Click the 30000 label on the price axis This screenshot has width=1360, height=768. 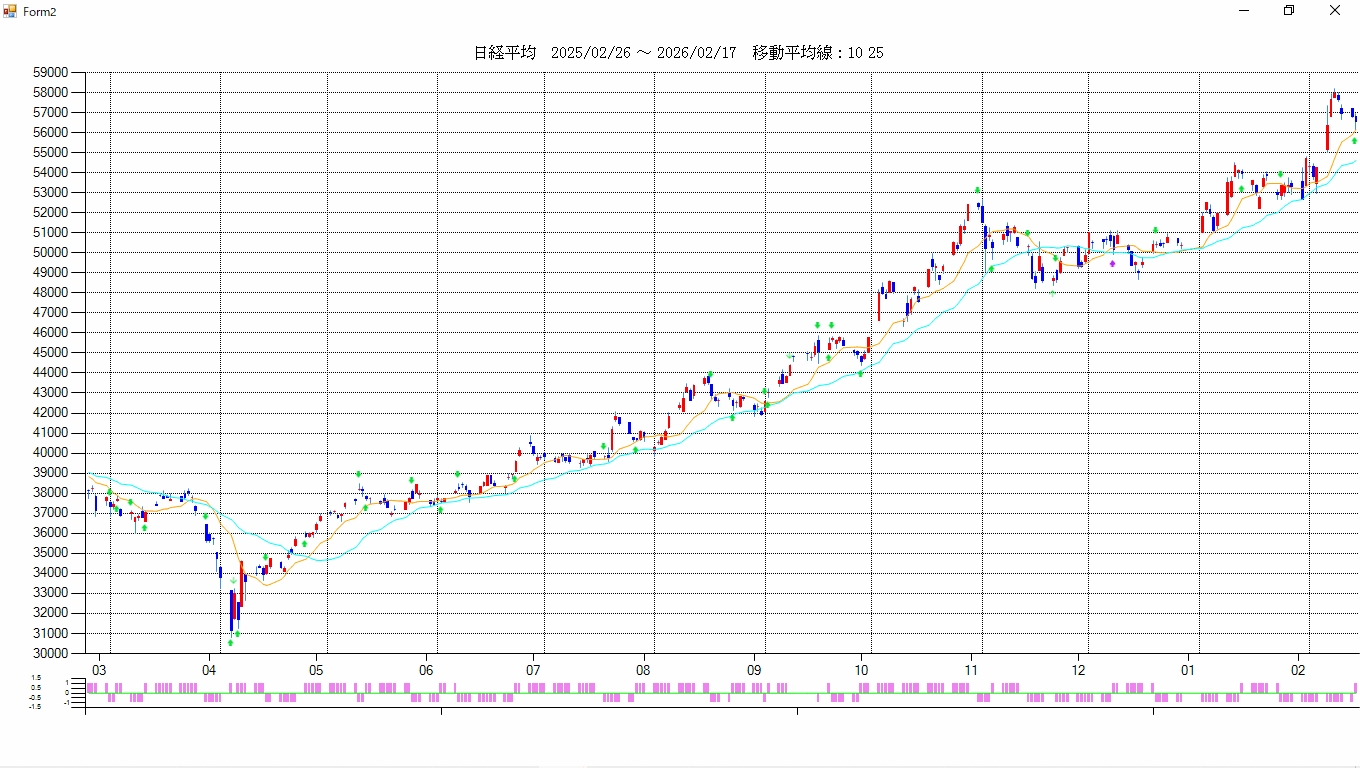[50, 654]
